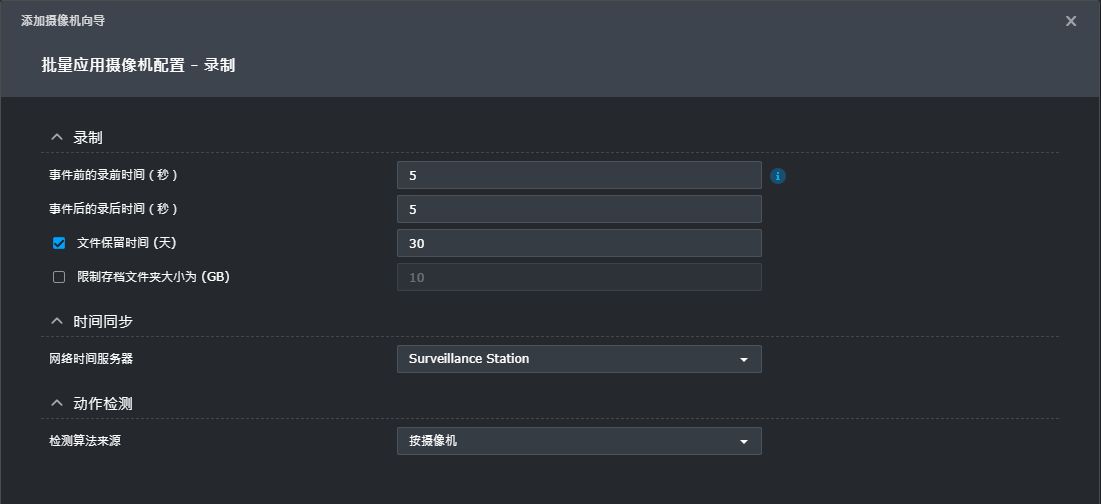Focus the 事件前的录前时间 input field

(x=579, y=176)
